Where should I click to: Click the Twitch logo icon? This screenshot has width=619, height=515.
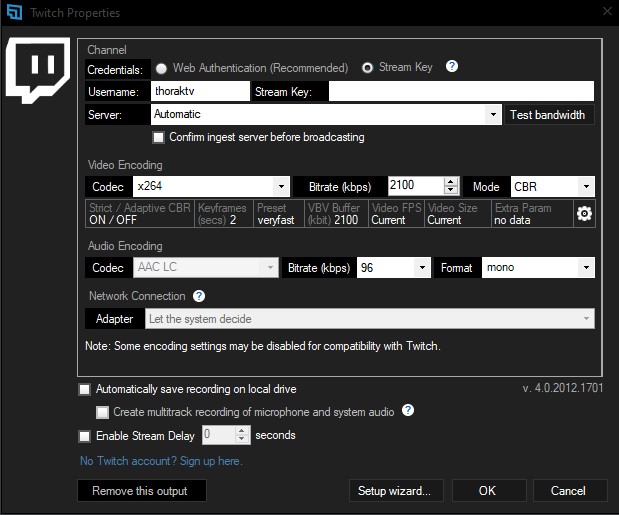(38, 71)
